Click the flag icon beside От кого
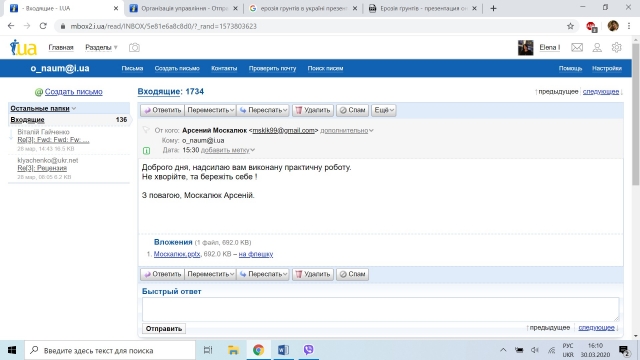640x360 pixels. click(x=146, y=130)
